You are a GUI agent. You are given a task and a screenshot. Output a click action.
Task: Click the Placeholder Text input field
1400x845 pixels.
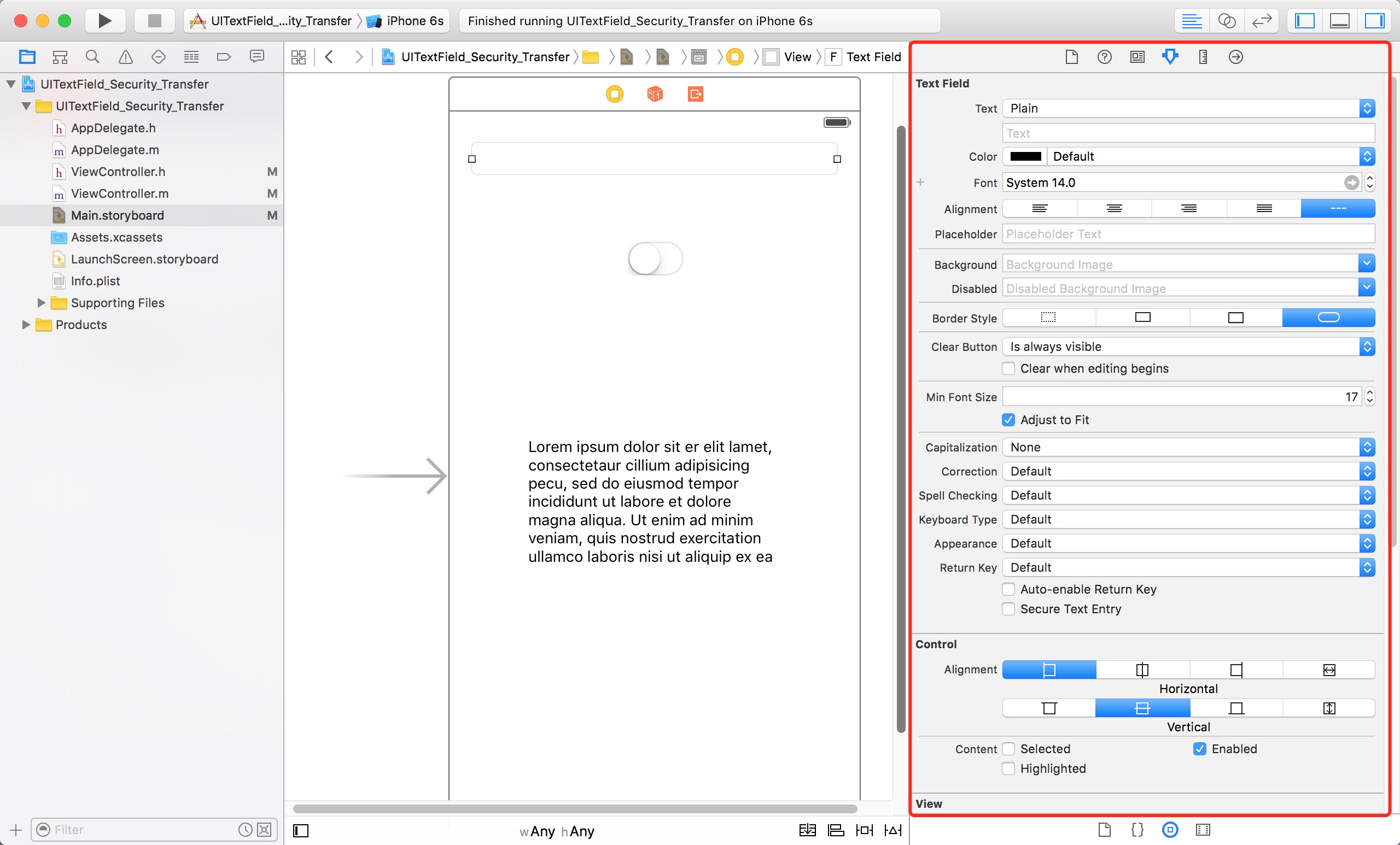pos(1189,233)
